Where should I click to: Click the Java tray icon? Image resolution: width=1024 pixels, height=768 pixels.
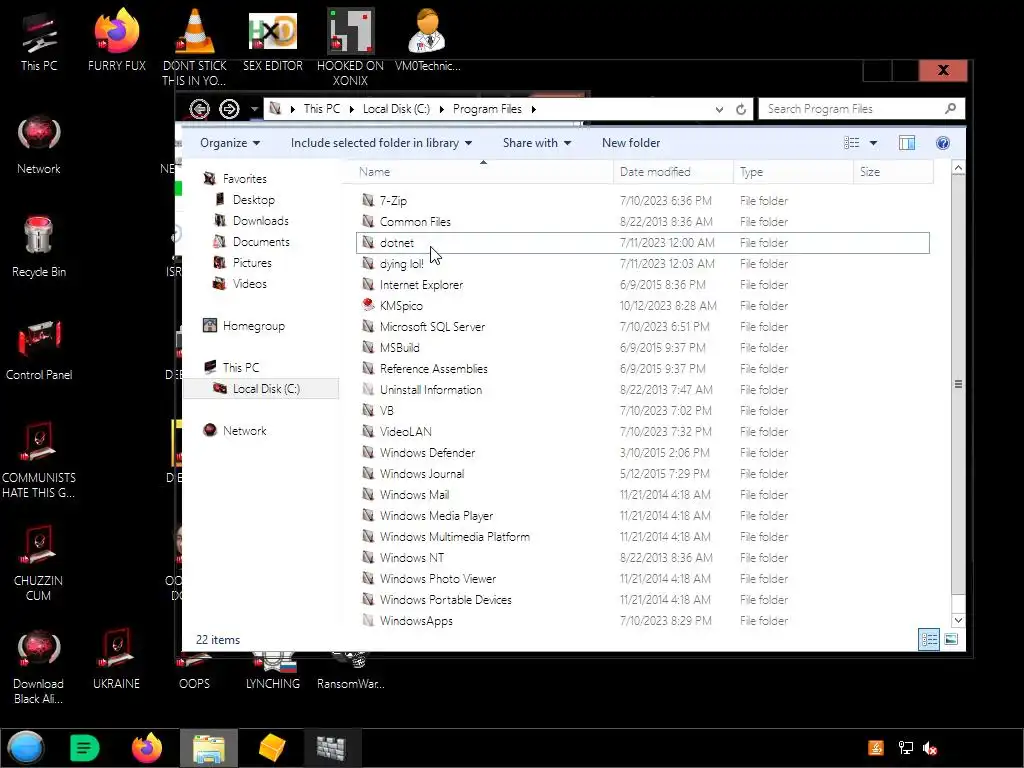(x=876, y=748)
